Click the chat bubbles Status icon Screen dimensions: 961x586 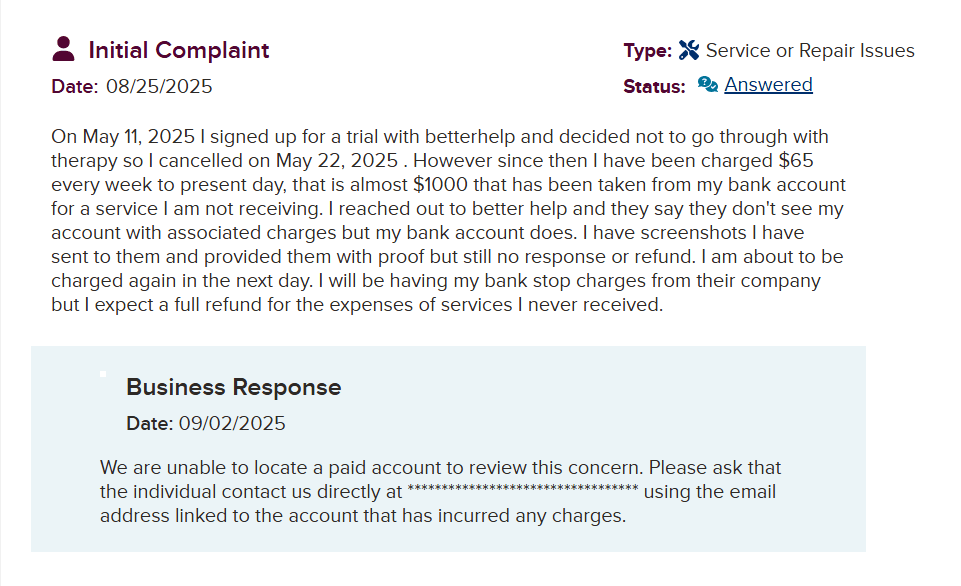pos(708,84)
